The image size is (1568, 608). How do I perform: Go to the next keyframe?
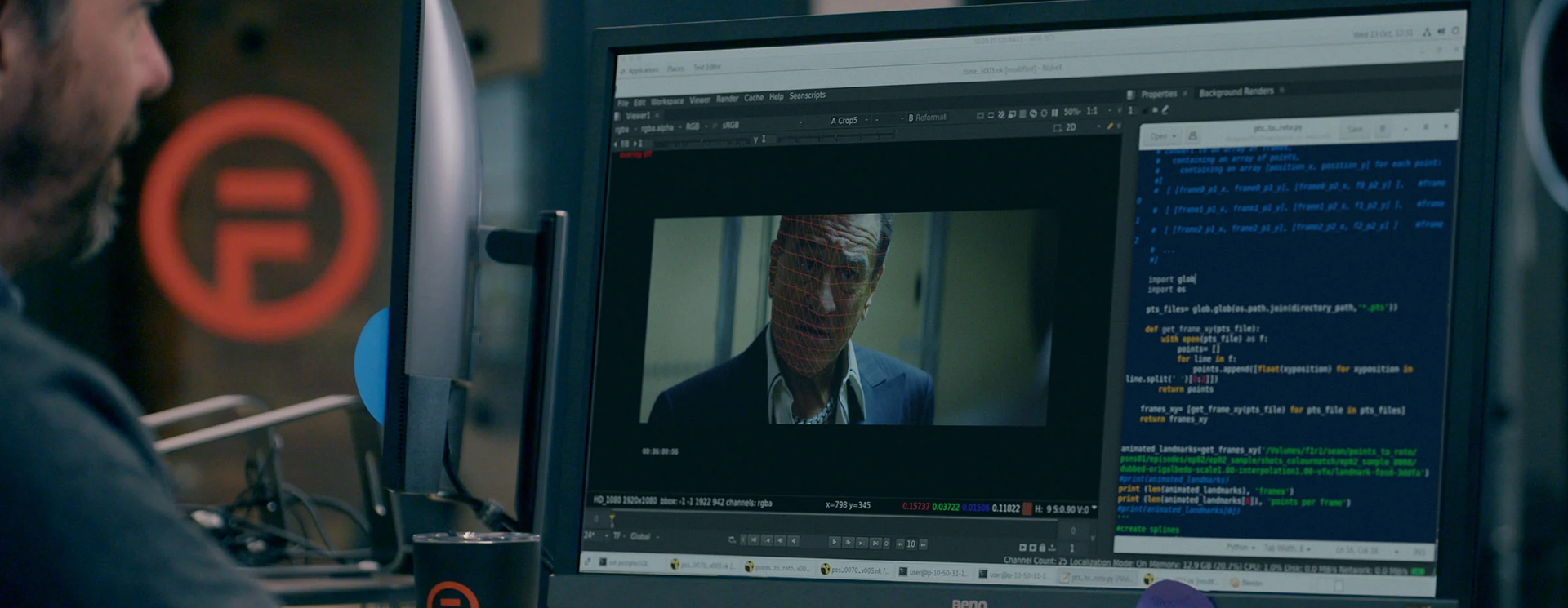pyautogui.click(x=862, y=543)
